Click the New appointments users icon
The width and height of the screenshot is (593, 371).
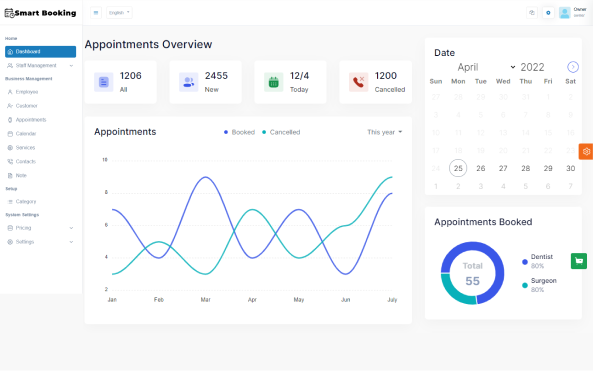tap(188, 82)
